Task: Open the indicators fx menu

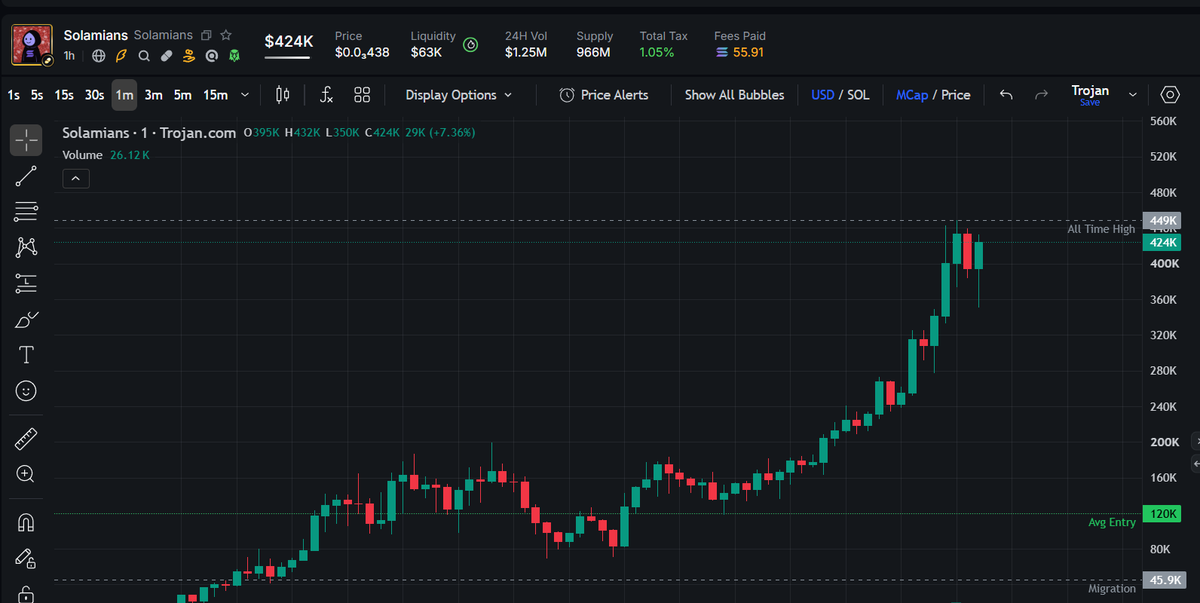Action: tap(326, 95)
